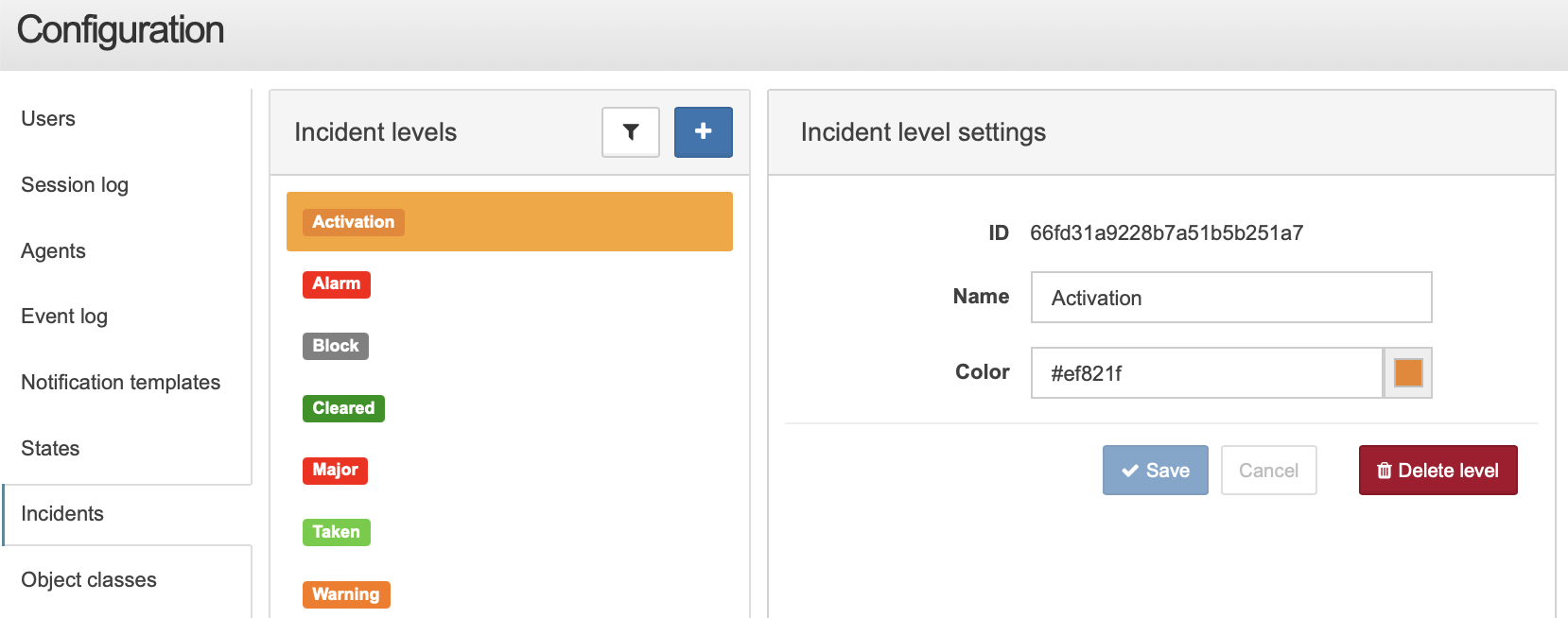Click the orange color swatch preview
The image size is (1568, 618).
coord(1408,372)
